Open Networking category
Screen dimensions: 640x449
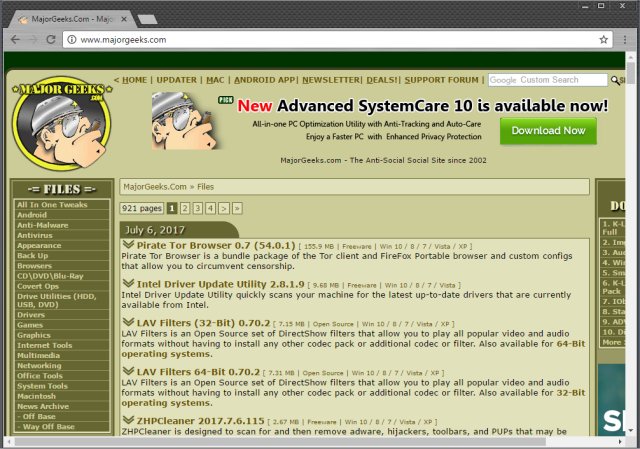[x=62, y=366]
